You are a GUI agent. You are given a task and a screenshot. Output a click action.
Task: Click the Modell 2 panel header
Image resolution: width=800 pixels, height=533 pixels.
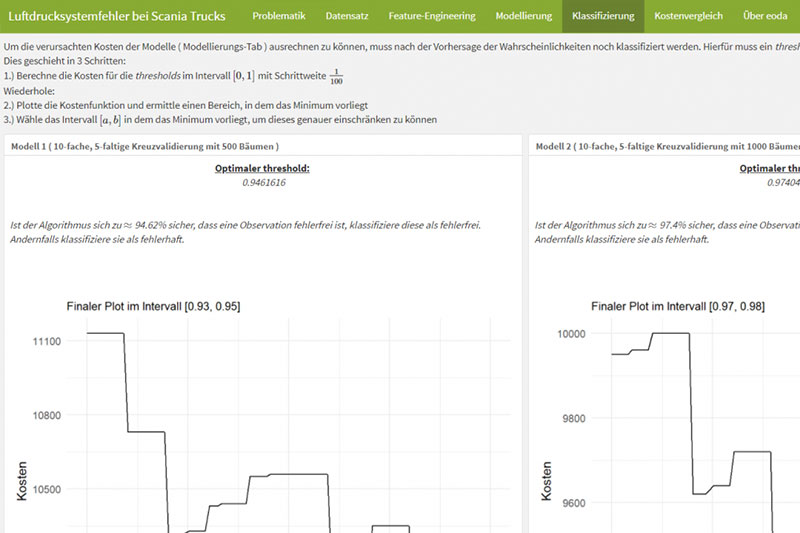(x=664, y=146)
